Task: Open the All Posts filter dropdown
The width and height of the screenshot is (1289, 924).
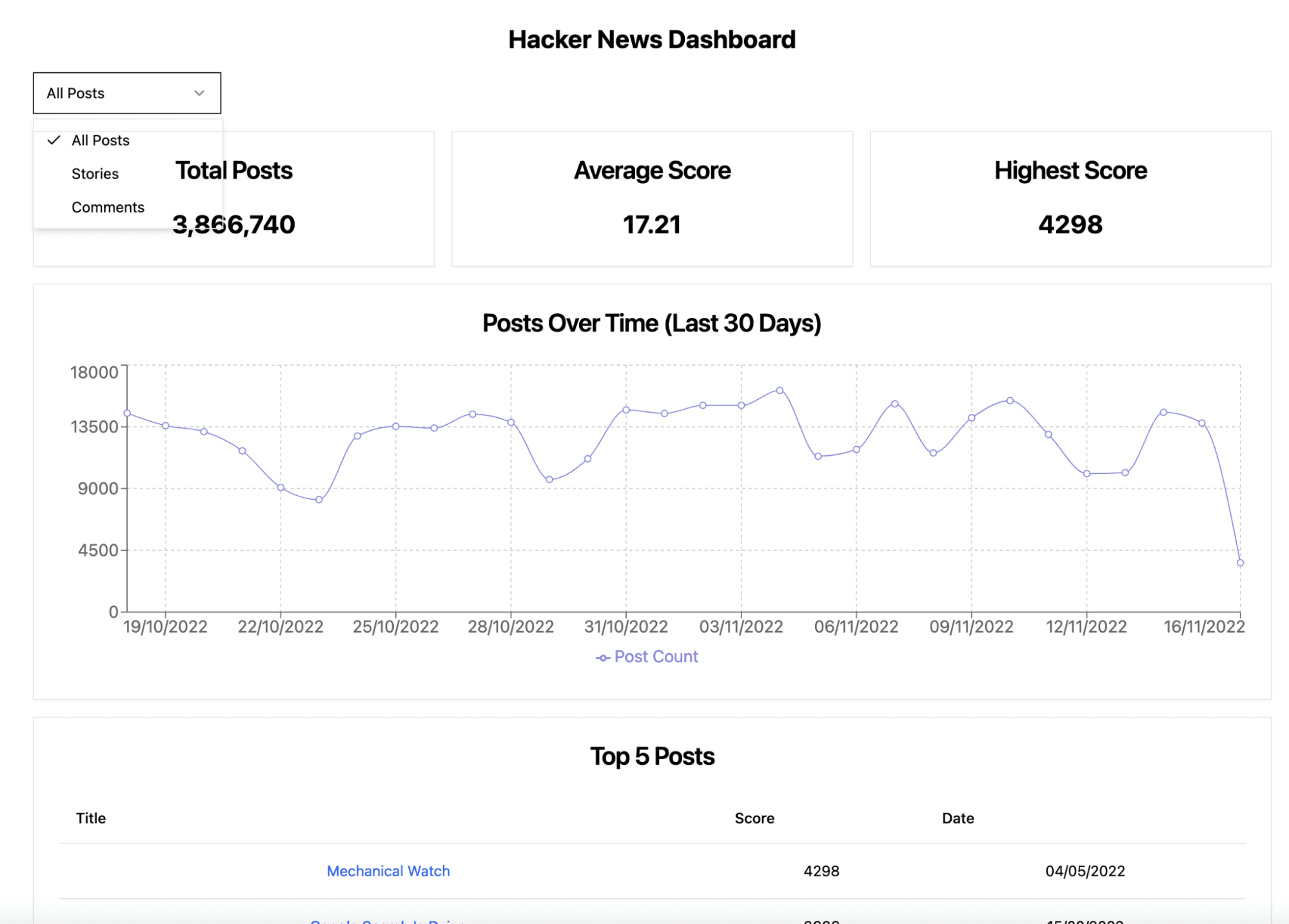Action: click(127, 93)
